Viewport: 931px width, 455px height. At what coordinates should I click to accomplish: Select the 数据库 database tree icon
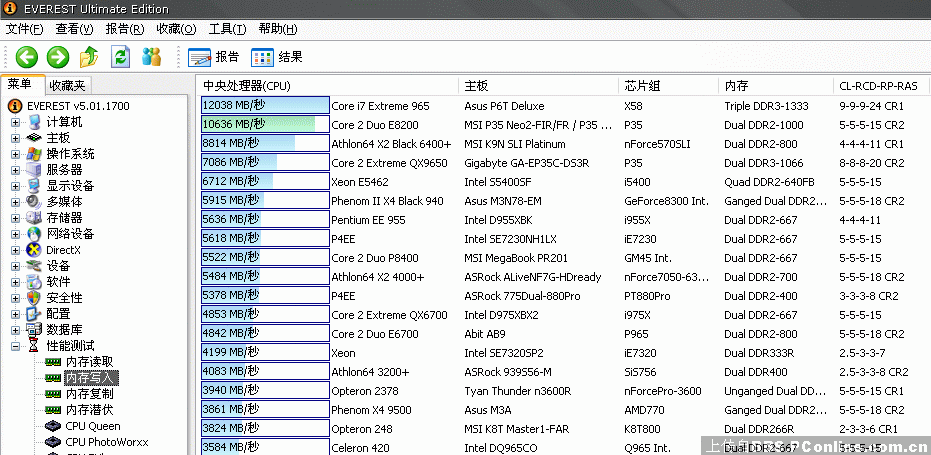tap(35, 330)
